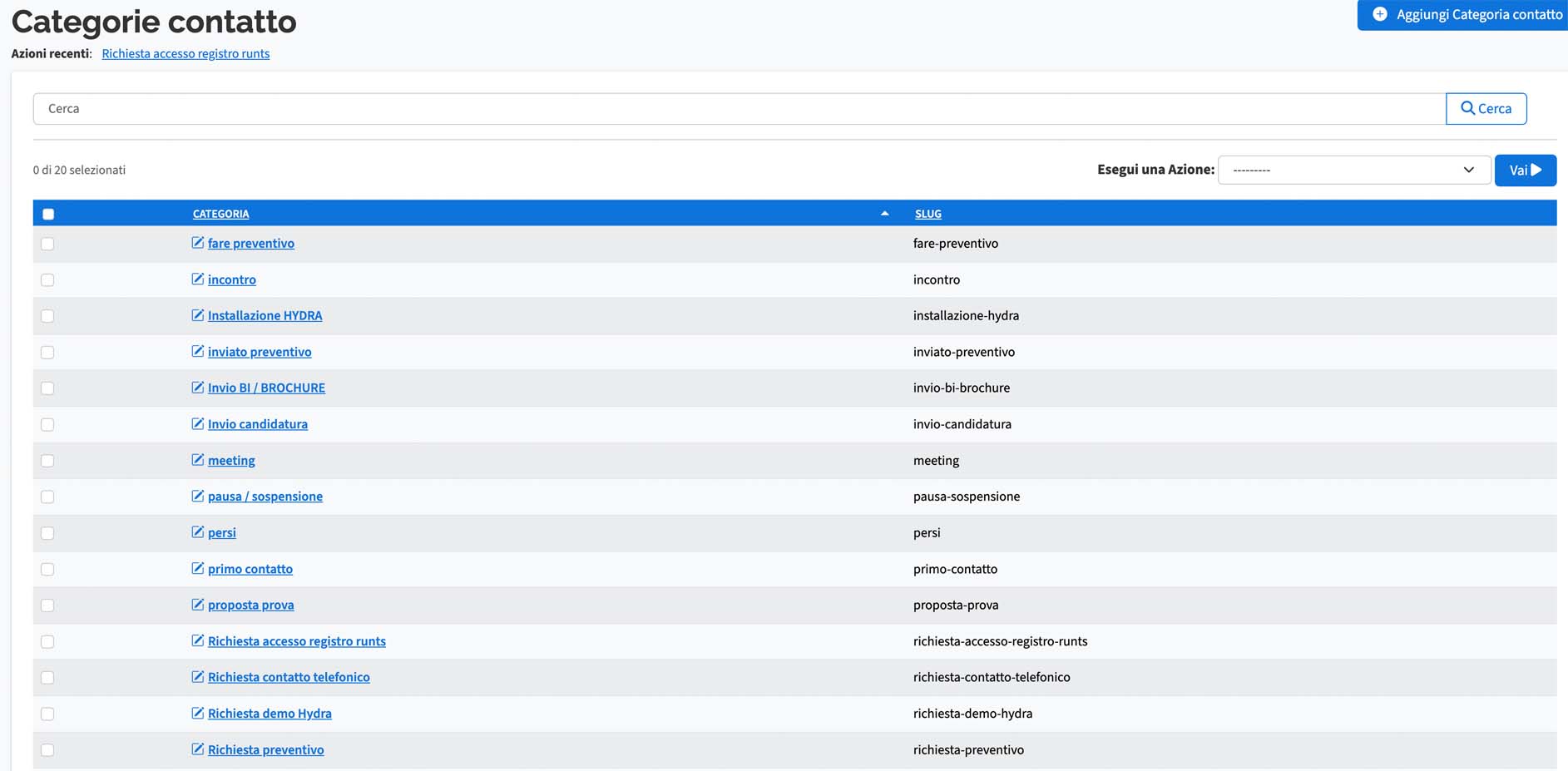This screenshot has height=771, width=1568.
Task: Open Richiesta accesso registro runts in the table
Action: (x=297, y=641)
